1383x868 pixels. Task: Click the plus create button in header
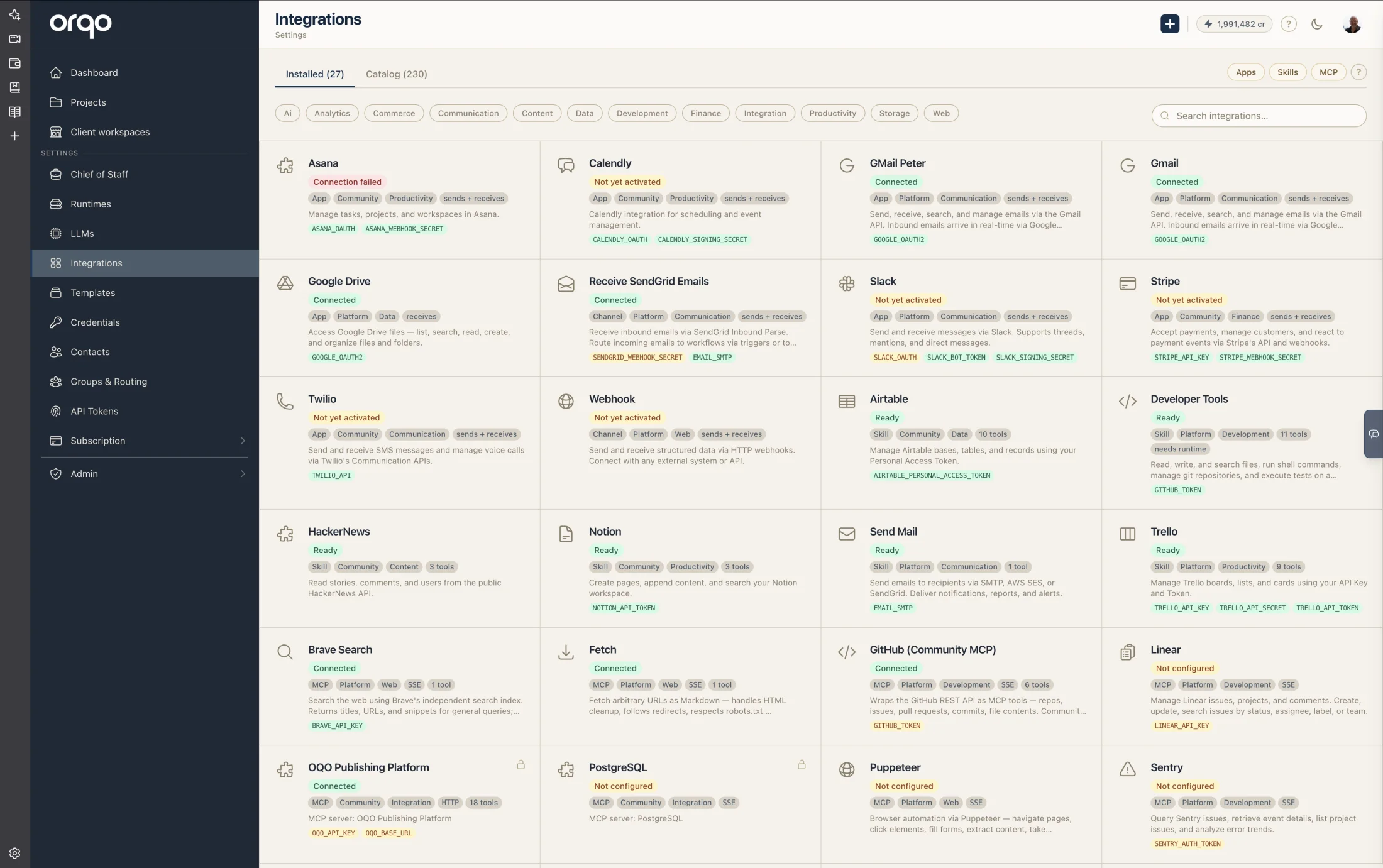(x=1169, y=24)
